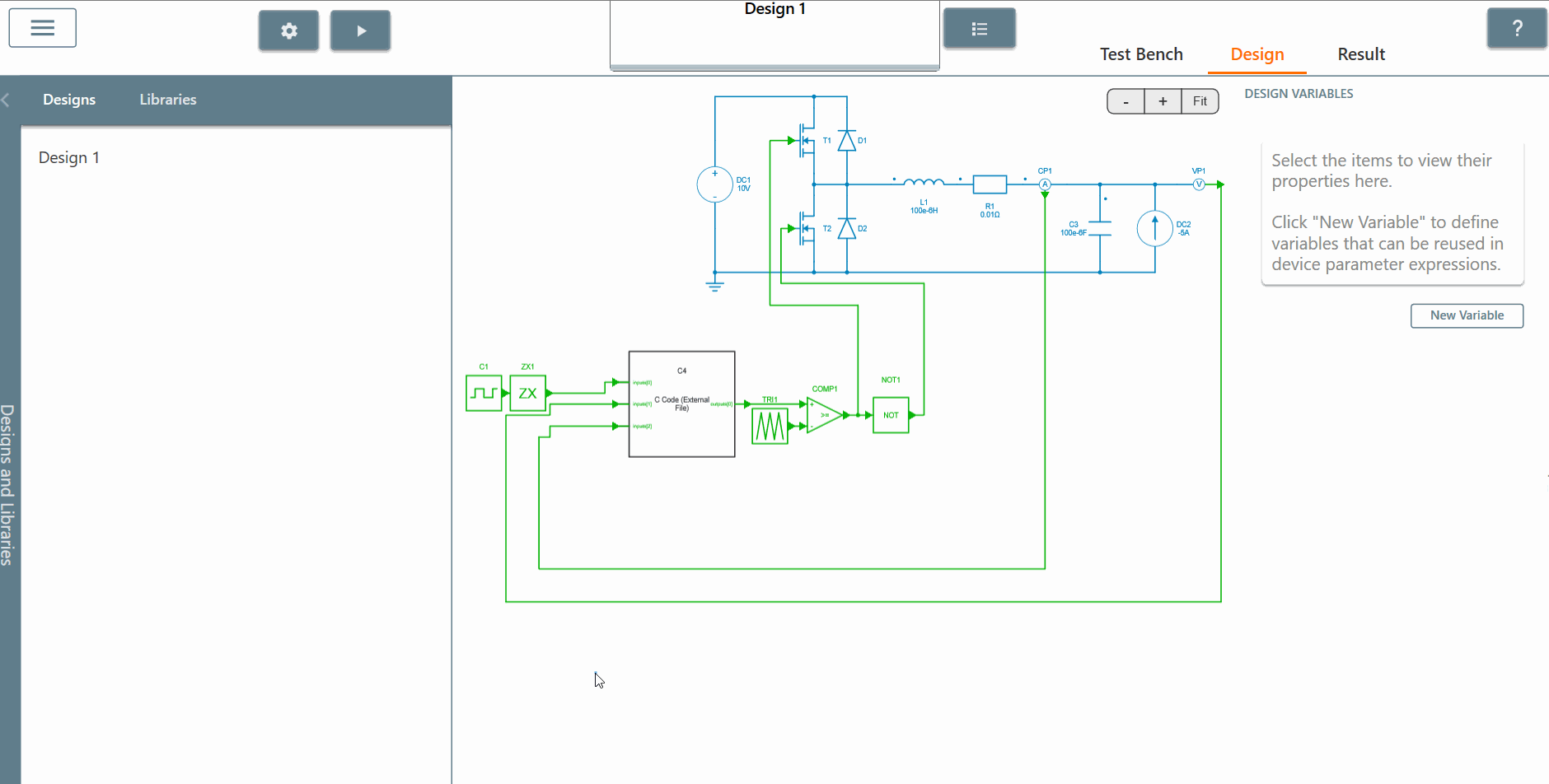Select the NOT1 logic gate block

[891, 415]
